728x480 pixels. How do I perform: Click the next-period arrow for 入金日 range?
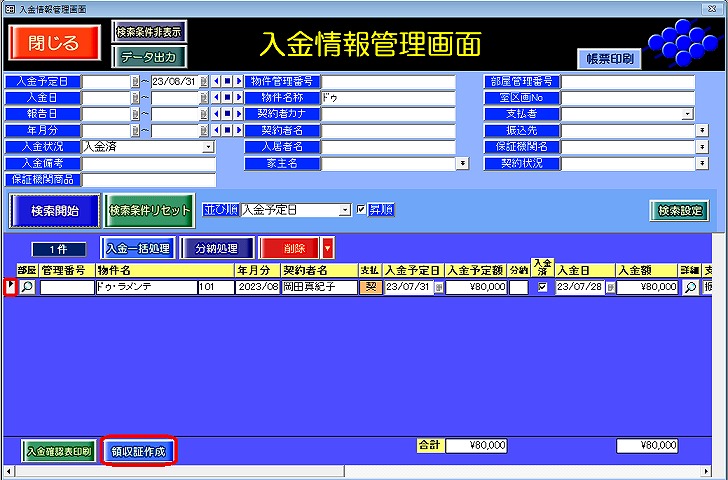pyautogui.click(x=239, y=98)
